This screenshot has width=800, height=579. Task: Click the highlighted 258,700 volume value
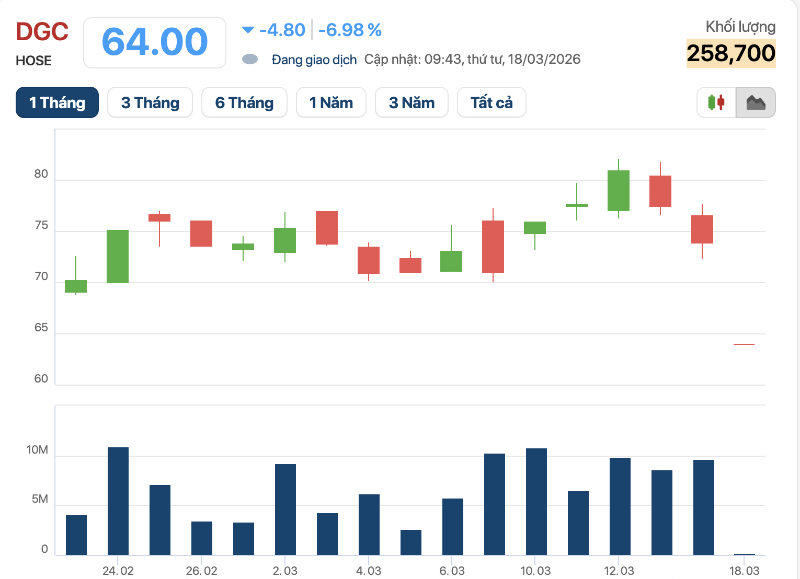tap(731, 54)
